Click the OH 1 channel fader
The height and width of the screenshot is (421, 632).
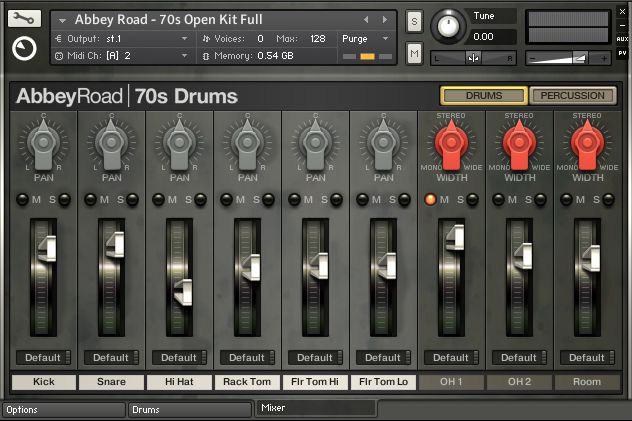click(455, 238)
